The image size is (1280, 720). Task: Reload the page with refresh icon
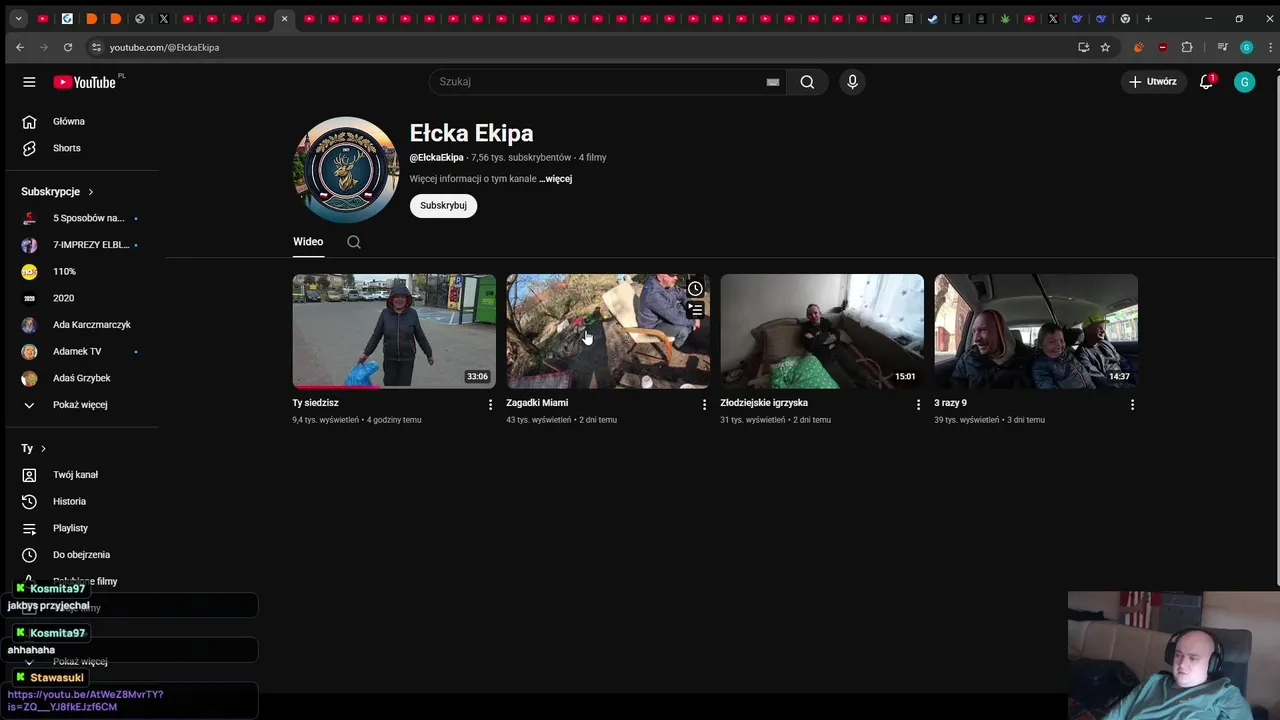click(x=67, y=47)
